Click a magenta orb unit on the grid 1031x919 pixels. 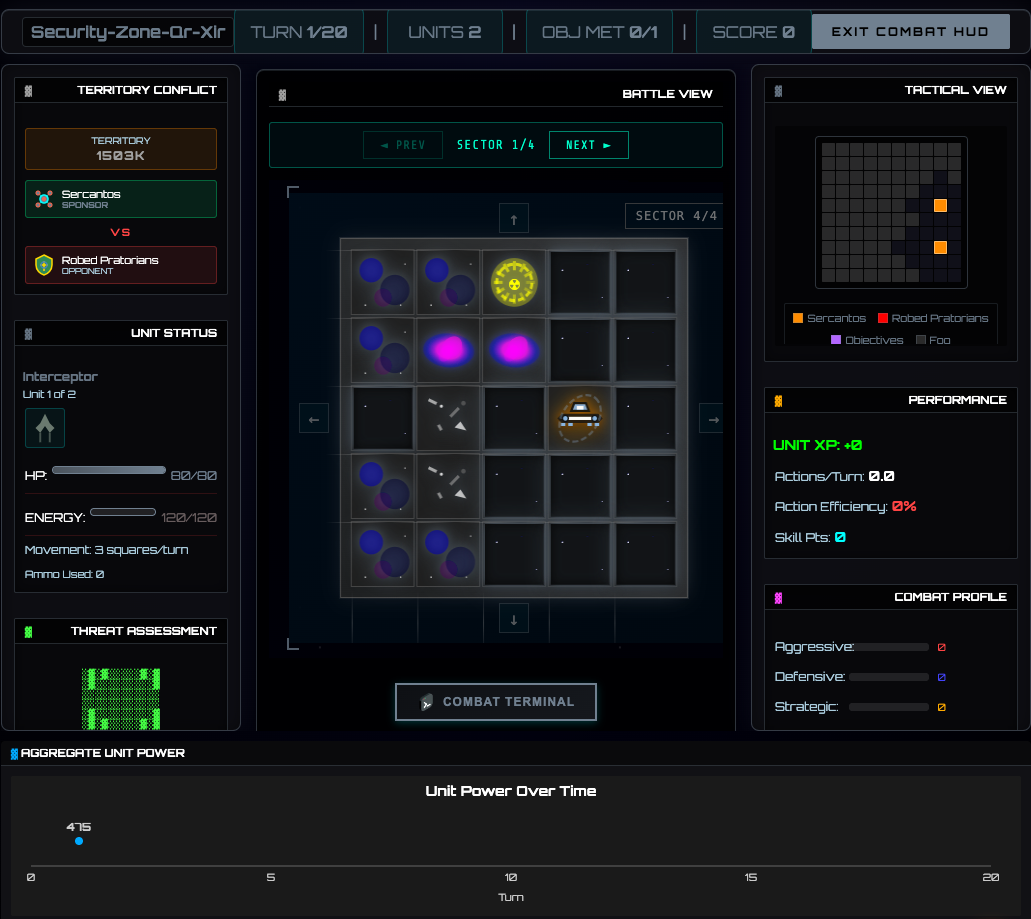(x=448, y=350)
